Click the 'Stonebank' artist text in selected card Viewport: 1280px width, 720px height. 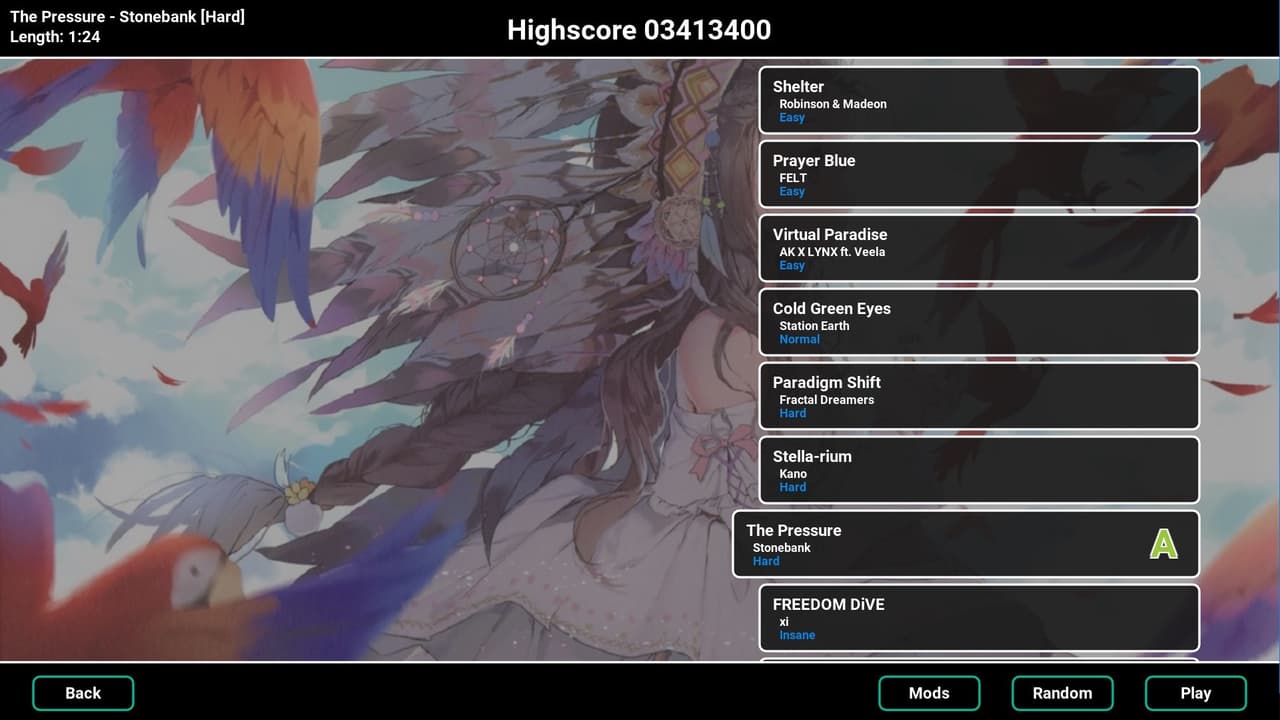tap(782, 548)
